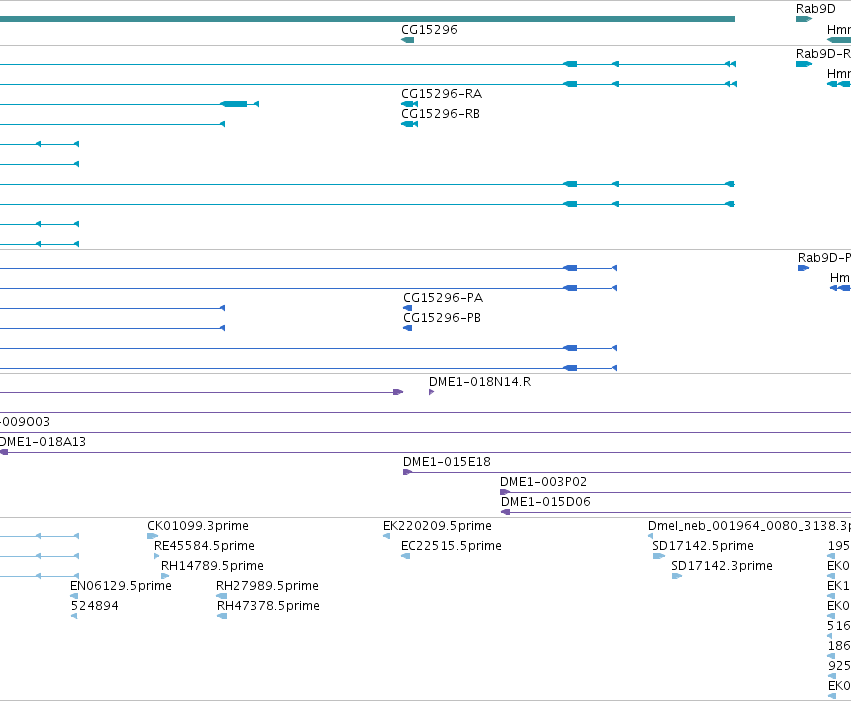Click the RH47378.5prime EST glyph
This screenshot has width=851, height=701.
click(222, 616)
